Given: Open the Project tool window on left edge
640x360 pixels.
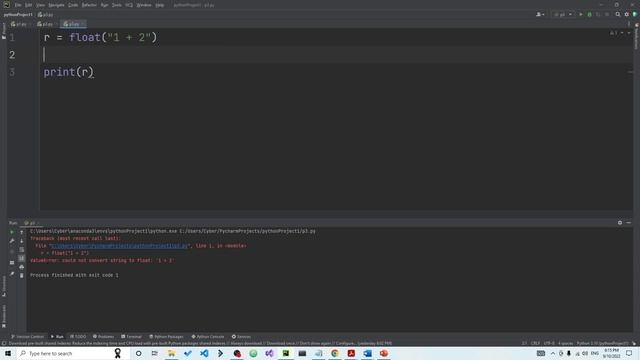Looking at the screenshot, I should pos(4,32).
